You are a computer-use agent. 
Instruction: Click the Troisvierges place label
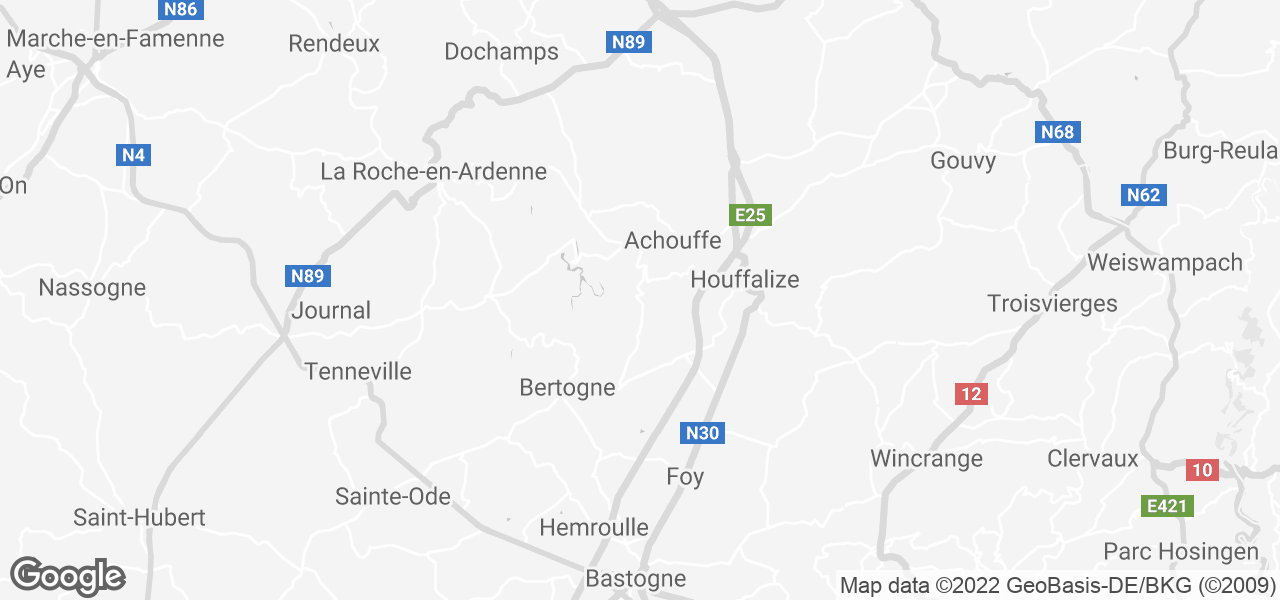1052,303
